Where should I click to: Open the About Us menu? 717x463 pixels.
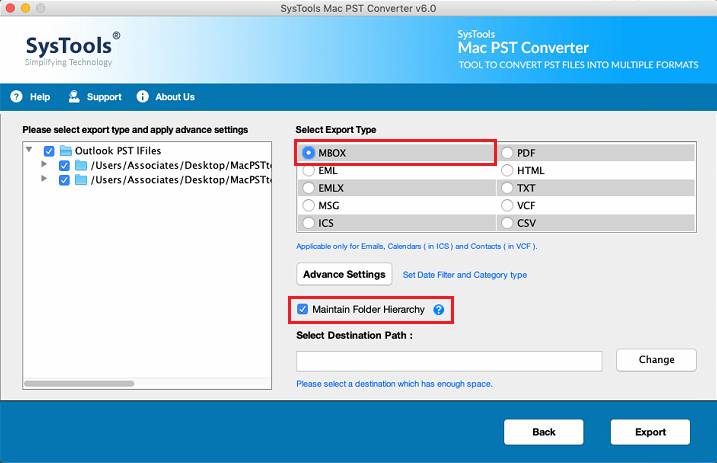(175, 97)
